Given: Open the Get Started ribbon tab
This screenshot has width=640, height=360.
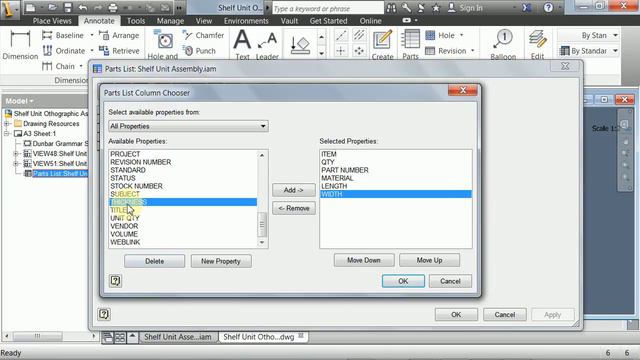Looking at the screenshot, I should coord(328,21).
